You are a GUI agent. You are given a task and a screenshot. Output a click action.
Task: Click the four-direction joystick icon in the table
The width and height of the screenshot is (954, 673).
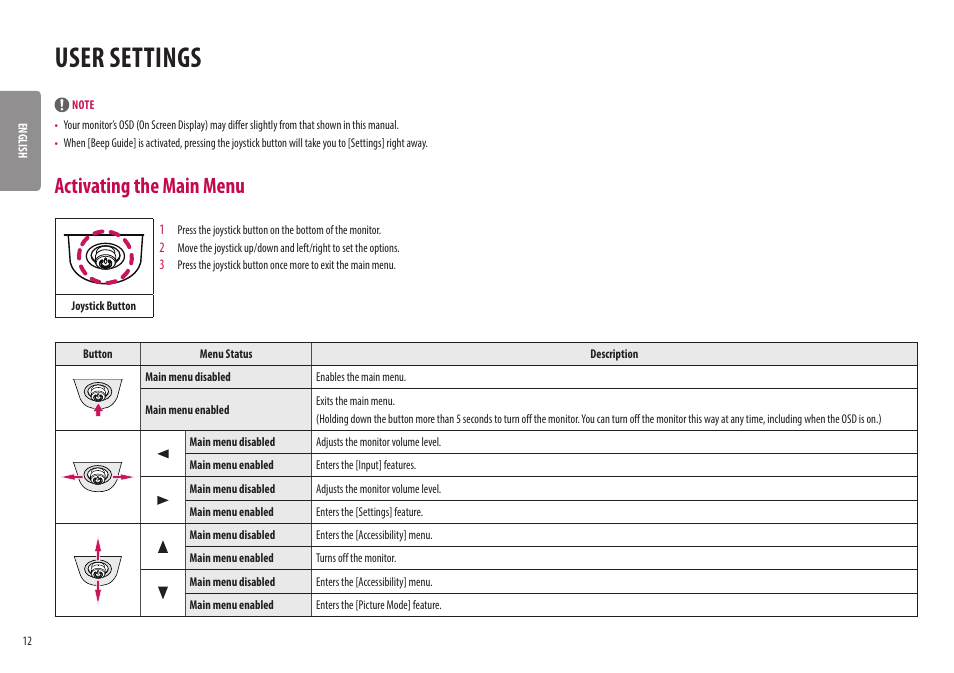[x=97, y=477]
